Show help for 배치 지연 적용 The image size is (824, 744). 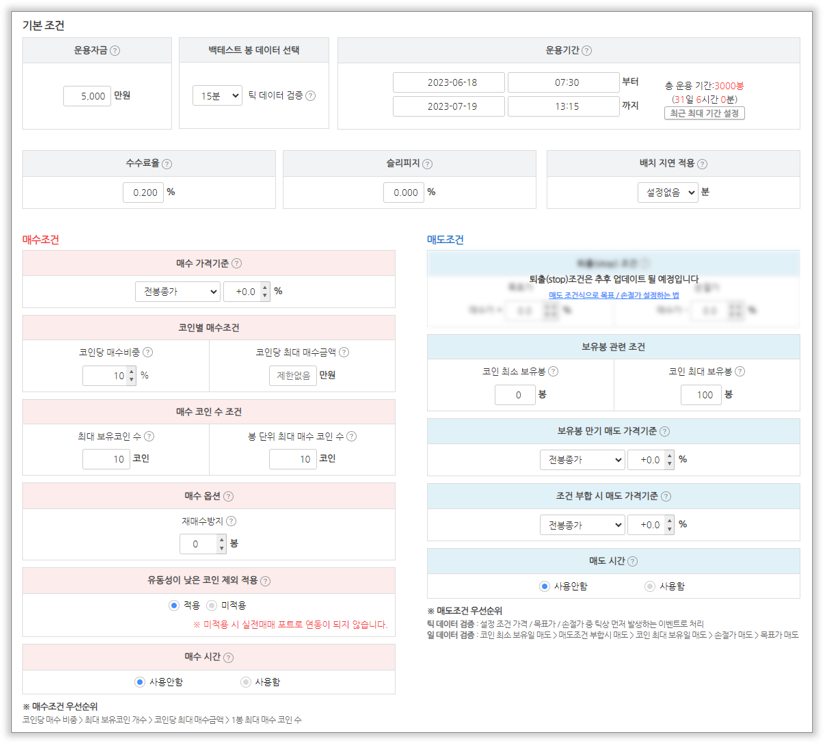click(x=703, y=164)
